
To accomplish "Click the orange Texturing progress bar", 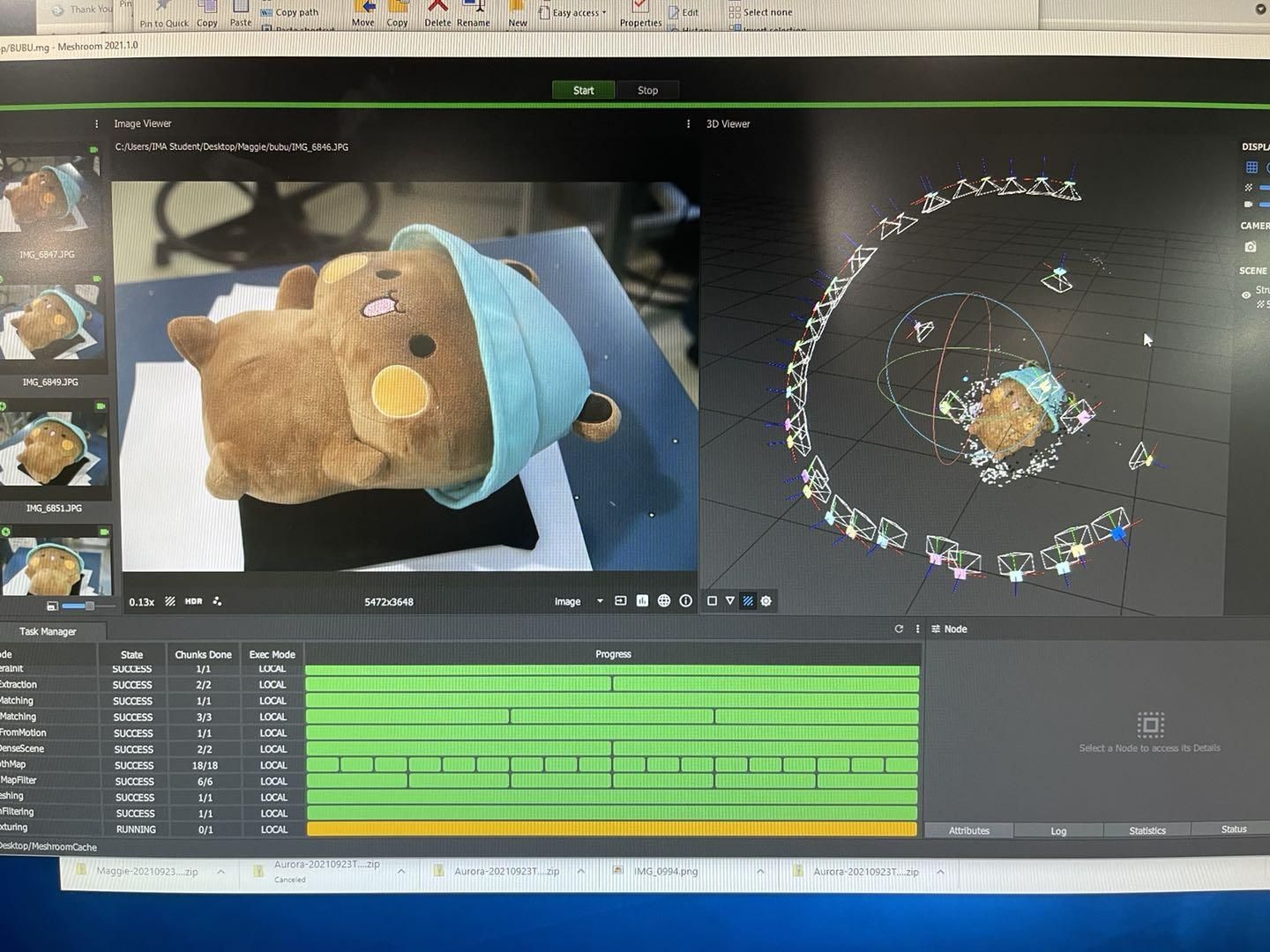I will 612,829.
